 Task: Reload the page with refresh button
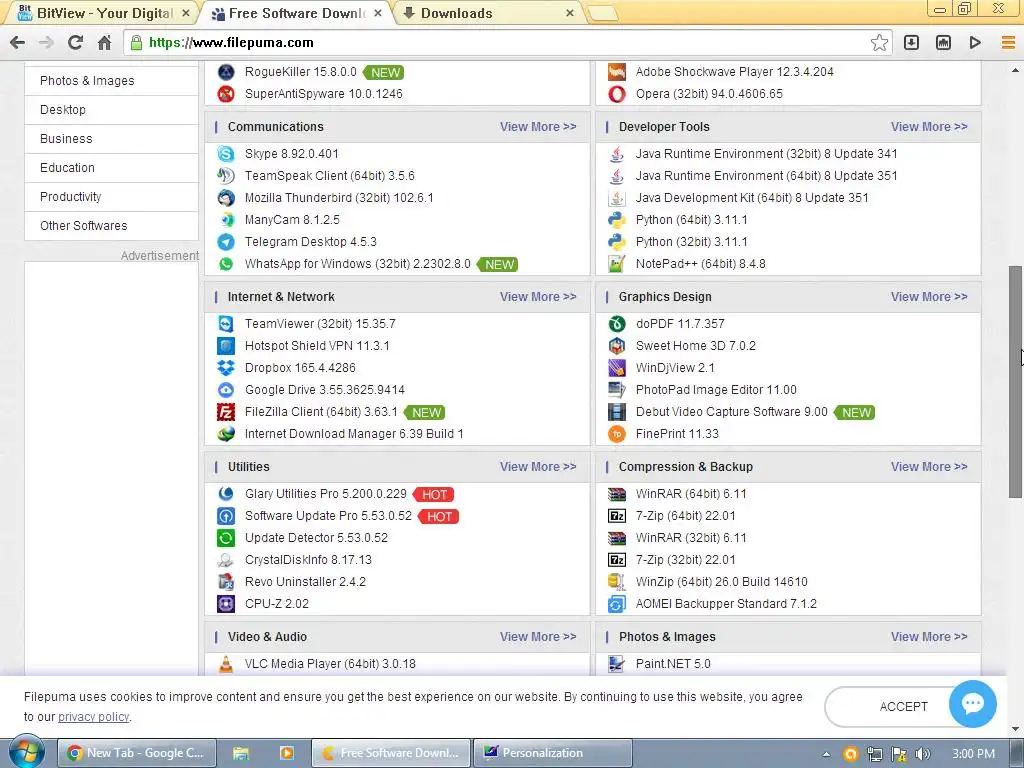(75, 42)
